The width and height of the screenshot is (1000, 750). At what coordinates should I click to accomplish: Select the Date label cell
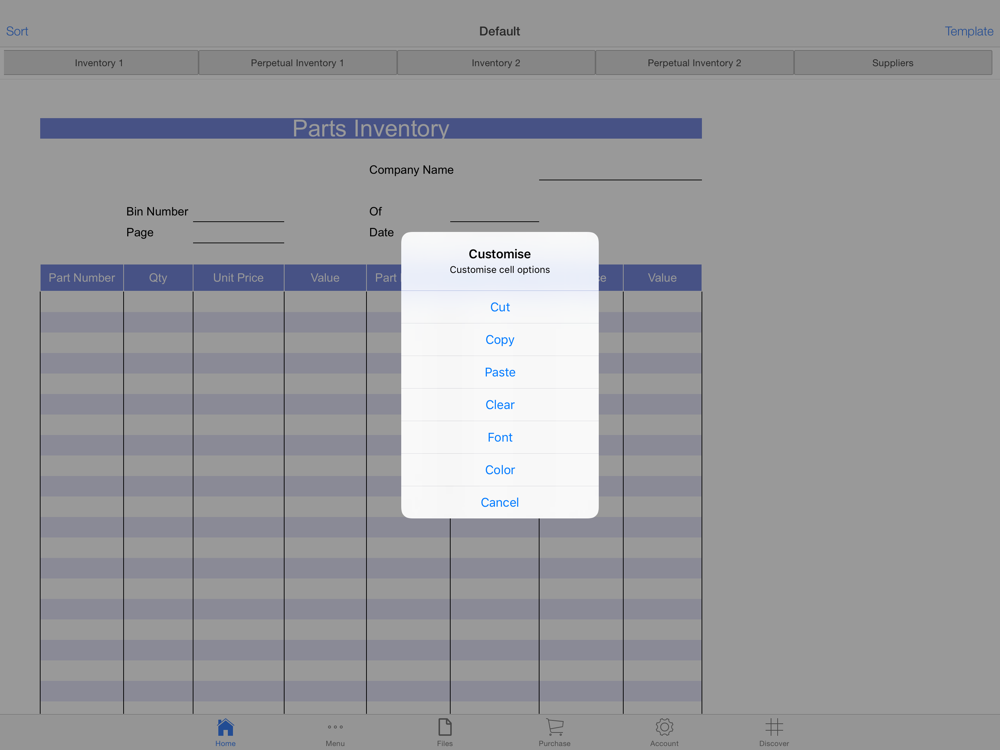click(x=381, y=232)
